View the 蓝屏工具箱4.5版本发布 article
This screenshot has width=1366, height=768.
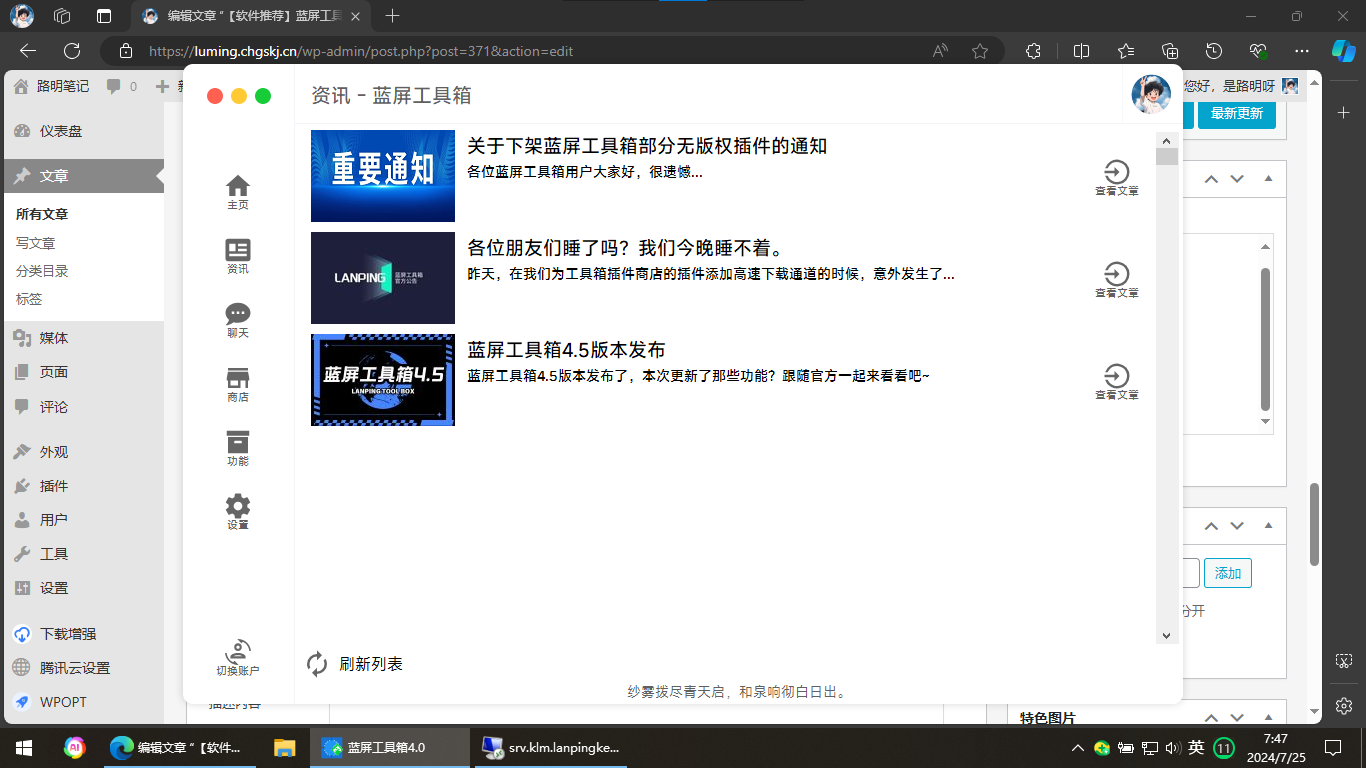coord(1116,382)
